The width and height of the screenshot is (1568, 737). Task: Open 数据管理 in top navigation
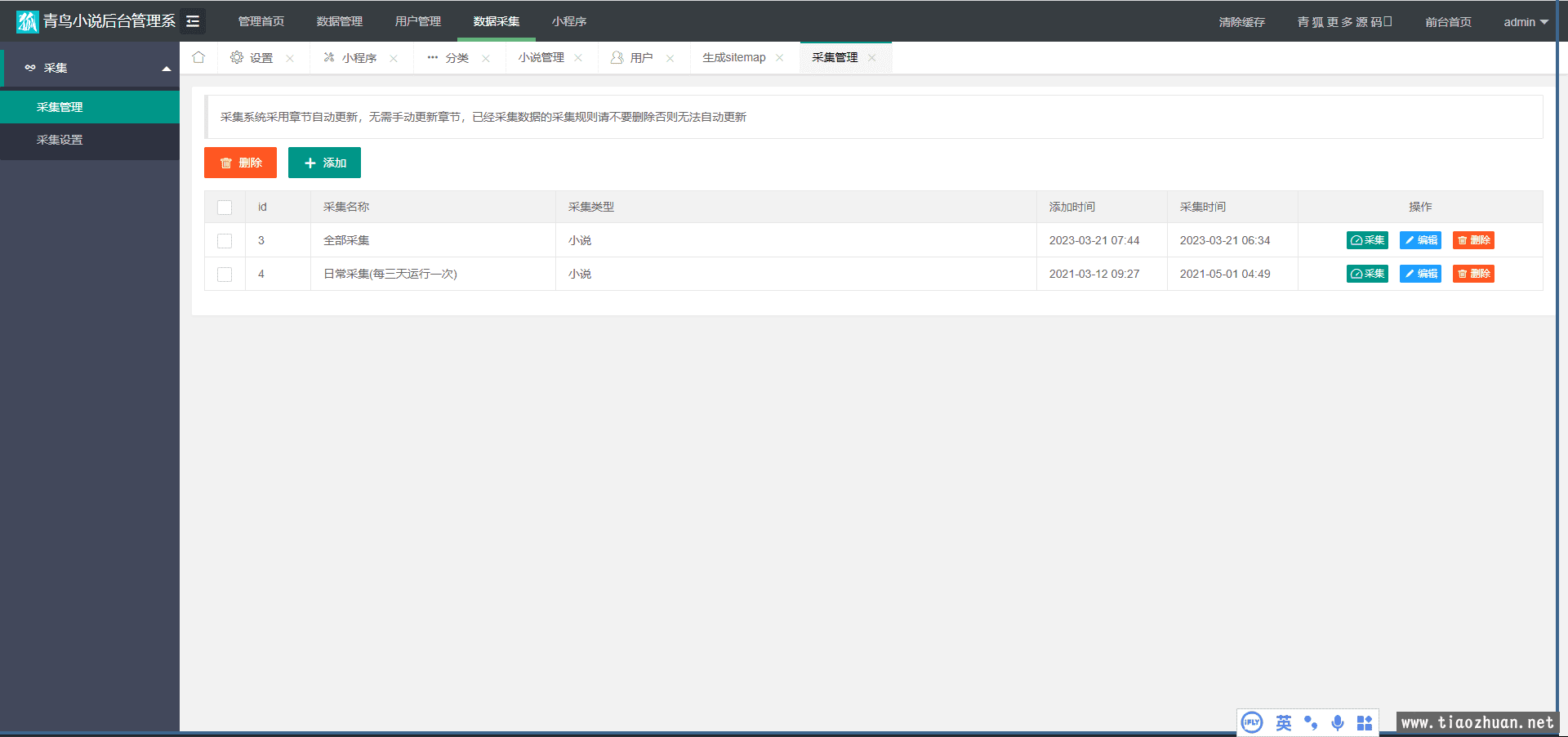340,21
